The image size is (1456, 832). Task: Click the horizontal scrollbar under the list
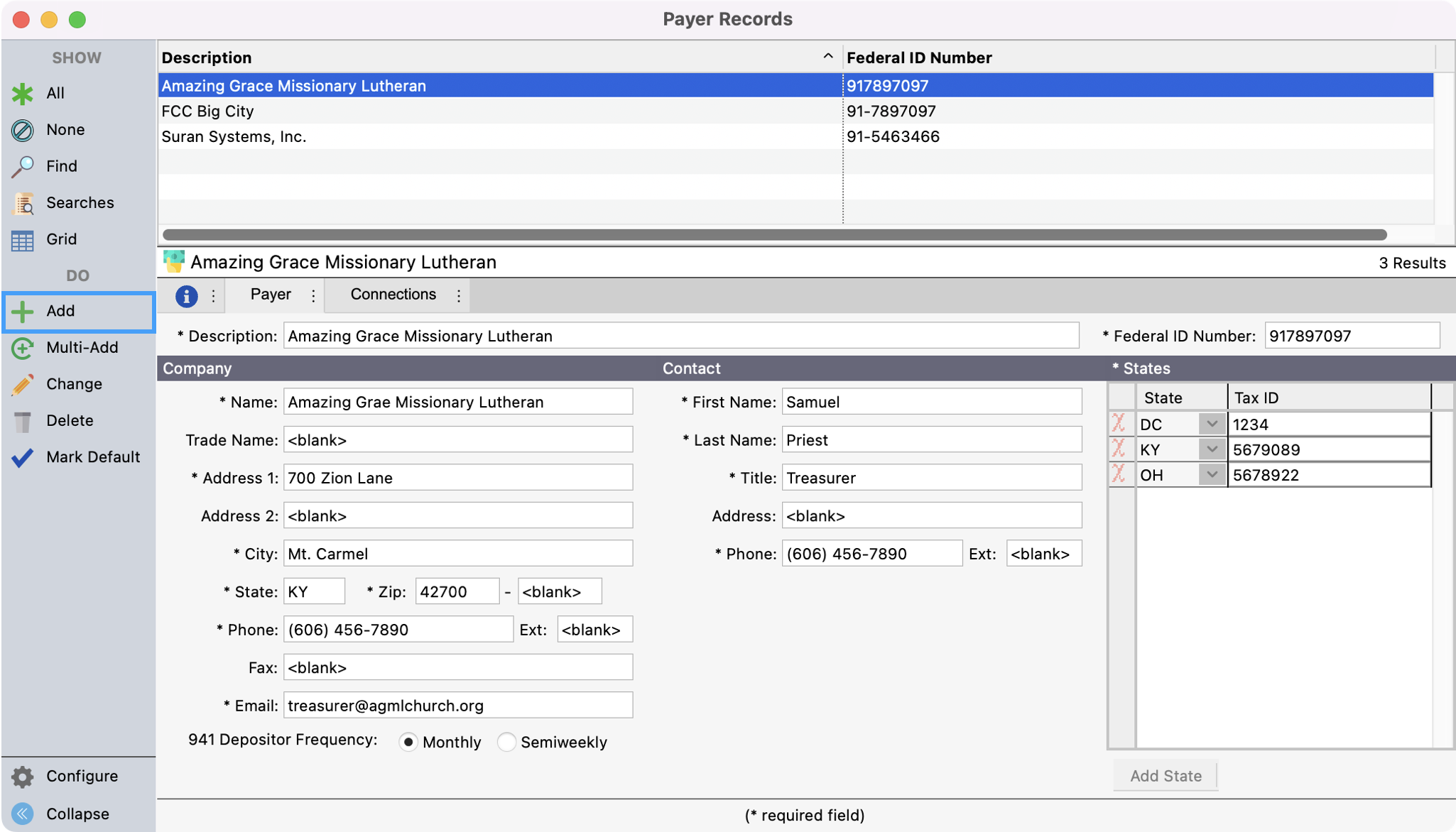[774, 234]
